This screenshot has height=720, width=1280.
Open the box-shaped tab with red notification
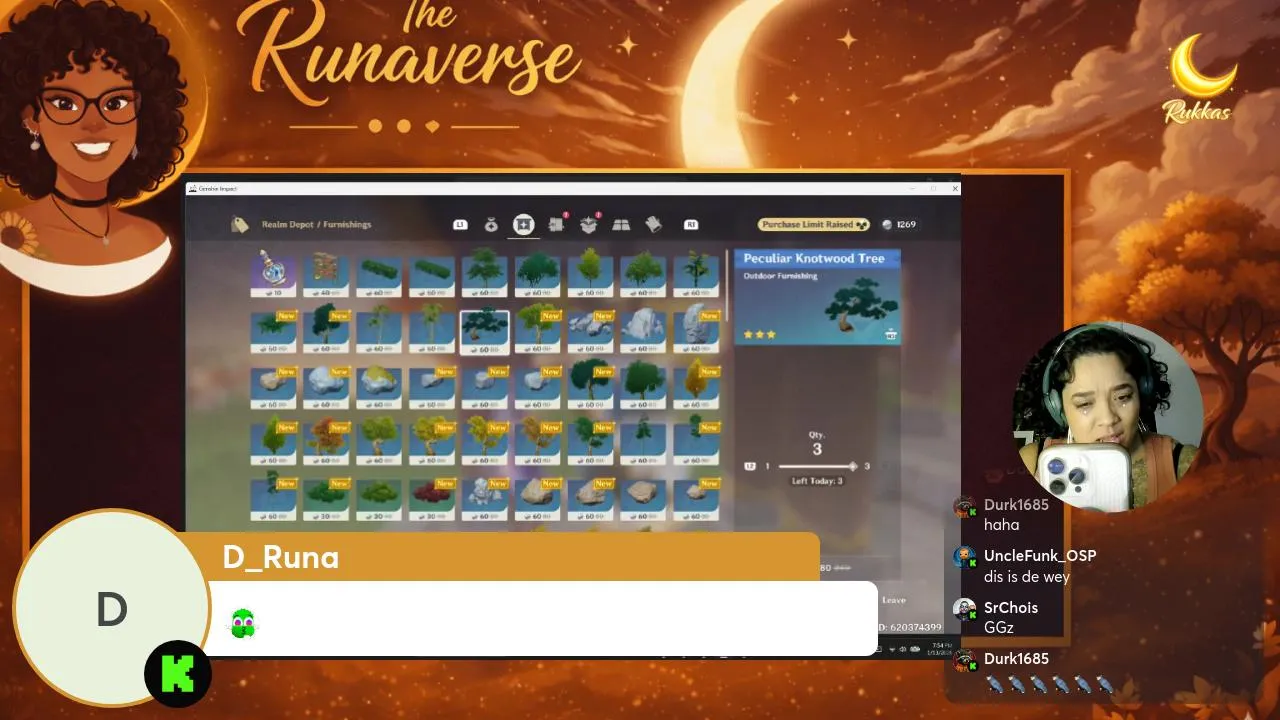589,224
